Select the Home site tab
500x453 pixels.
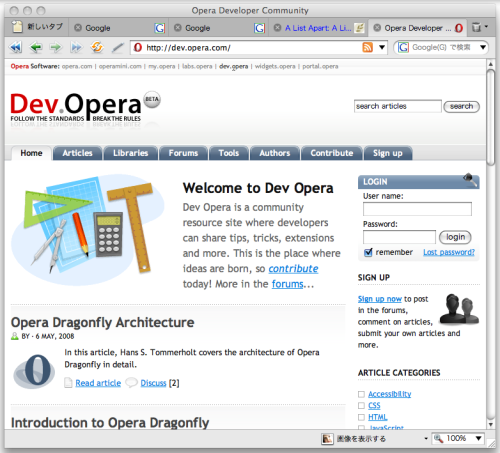click(31, 153)
